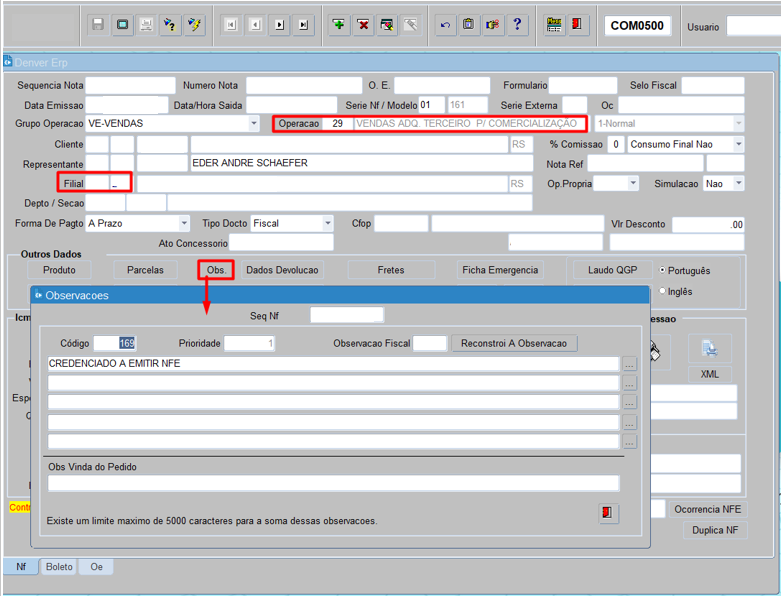Click the Enter Query toolbar icon

click(170, 24)
